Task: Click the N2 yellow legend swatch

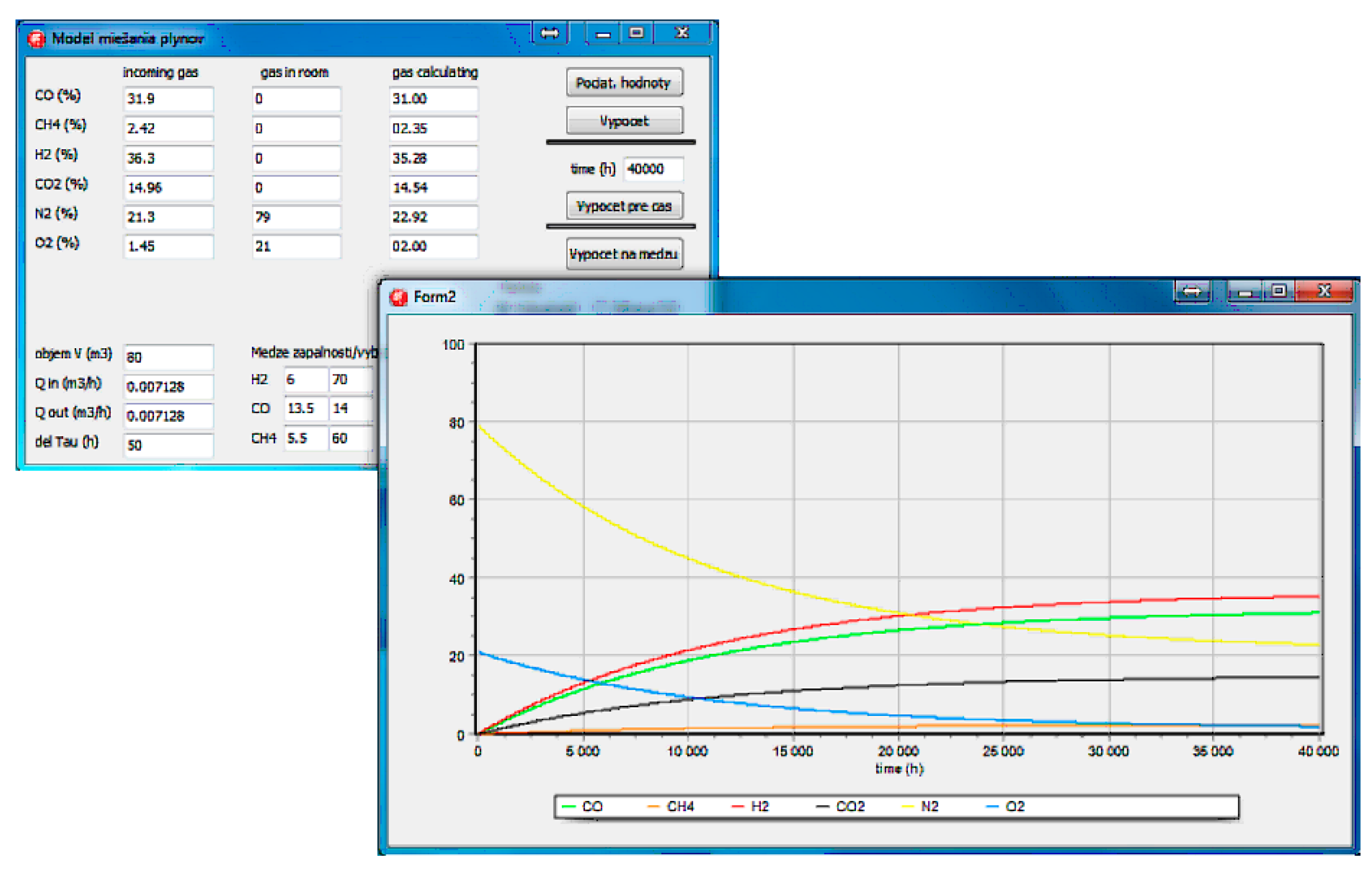Action: pos(908,807)
